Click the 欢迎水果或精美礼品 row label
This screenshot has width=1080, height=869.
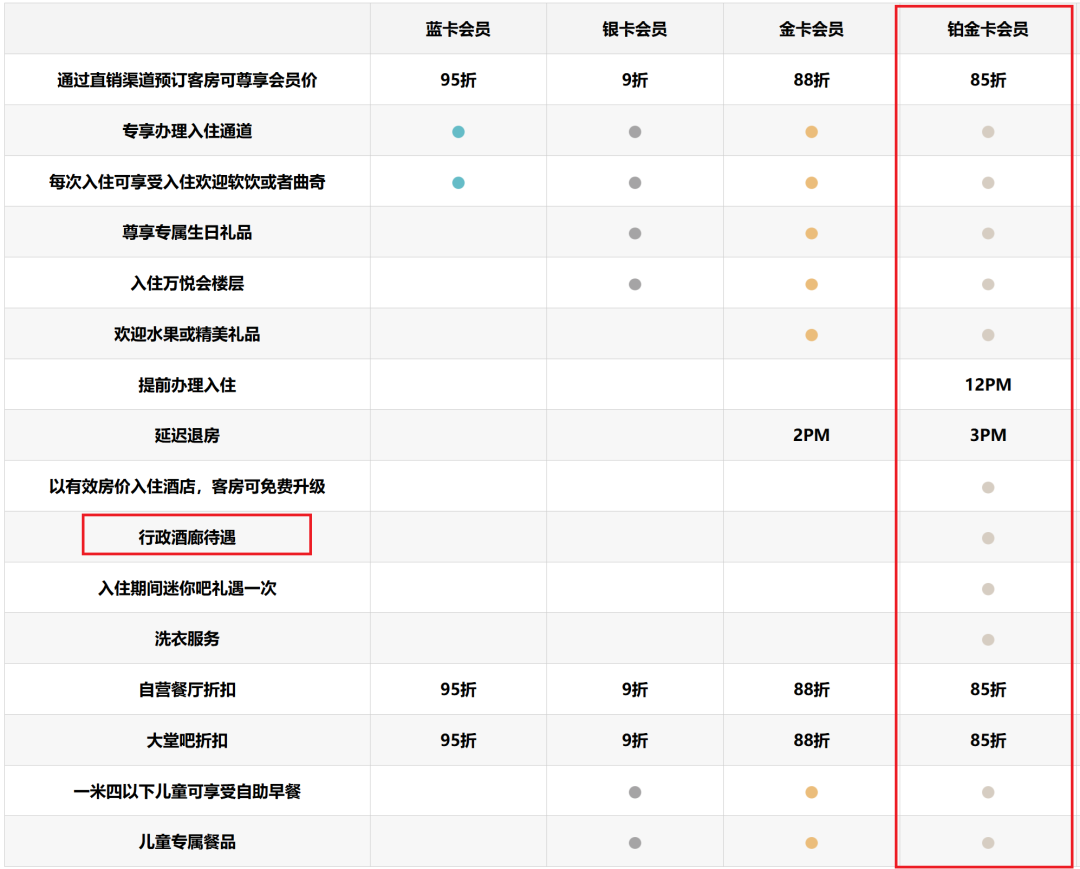click(x=187, y=335)
